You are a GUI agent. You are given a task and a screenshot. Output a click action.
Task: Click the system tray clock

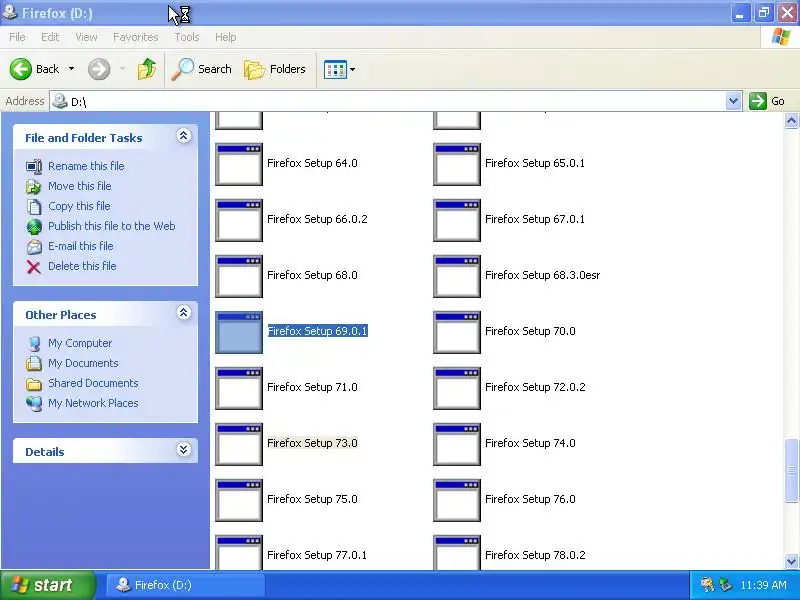(763, 585)
